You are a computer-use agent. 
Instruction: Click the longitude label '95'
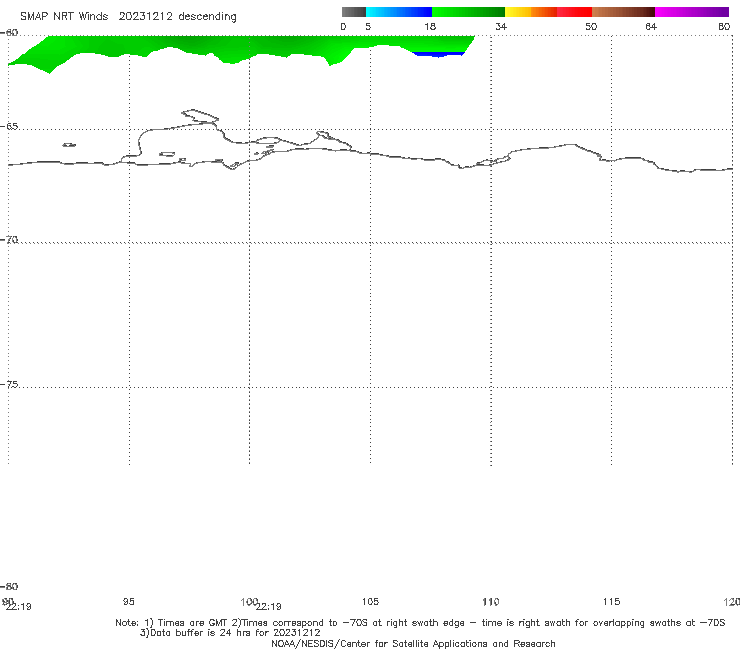coord(128,601)
